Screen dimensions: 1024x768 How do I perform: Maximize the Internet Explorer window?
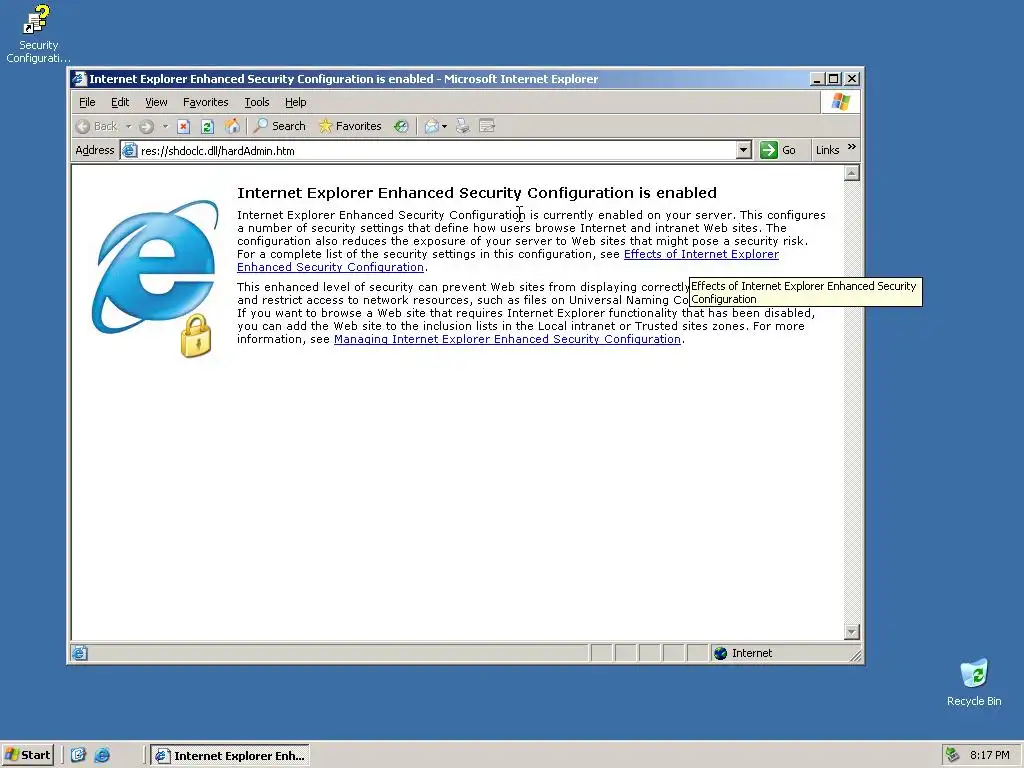tap(833, 79)
